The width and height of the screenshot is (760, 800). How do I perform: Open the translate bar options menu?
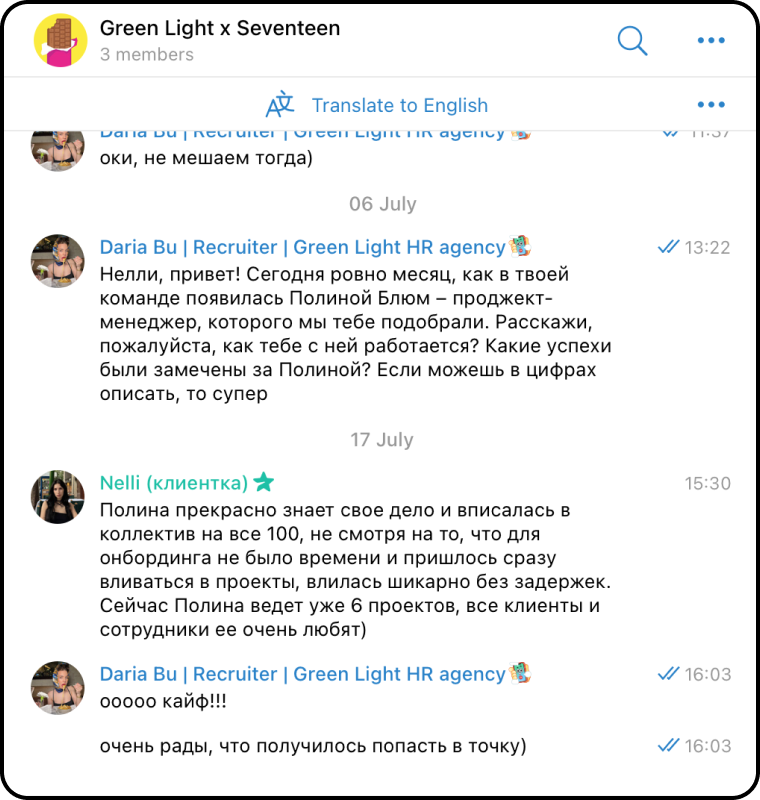click(x=711, y=105)
